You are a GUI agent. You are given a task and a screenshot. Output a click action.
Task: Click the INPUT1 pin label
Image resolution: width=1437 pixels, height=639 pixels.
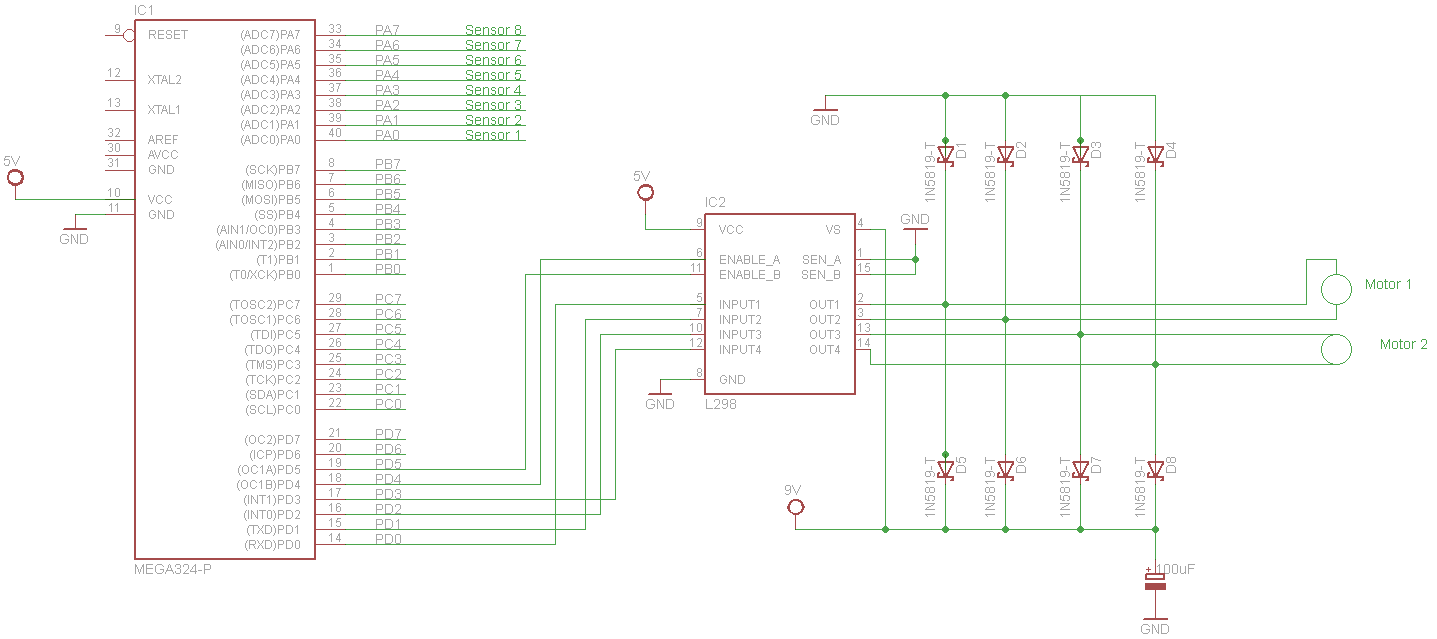[740, 304]
